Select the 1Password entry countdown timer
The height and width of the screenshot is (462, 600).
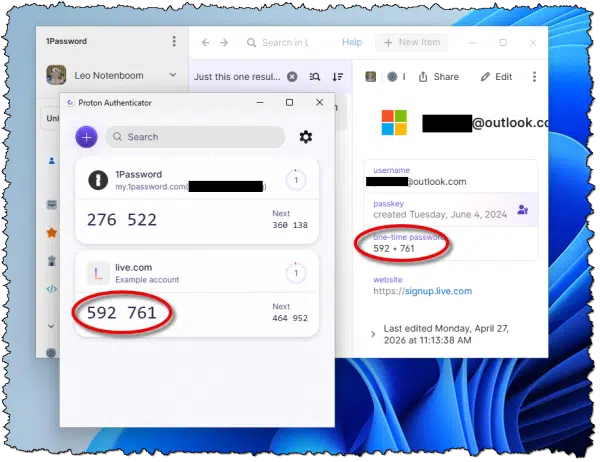296,180
